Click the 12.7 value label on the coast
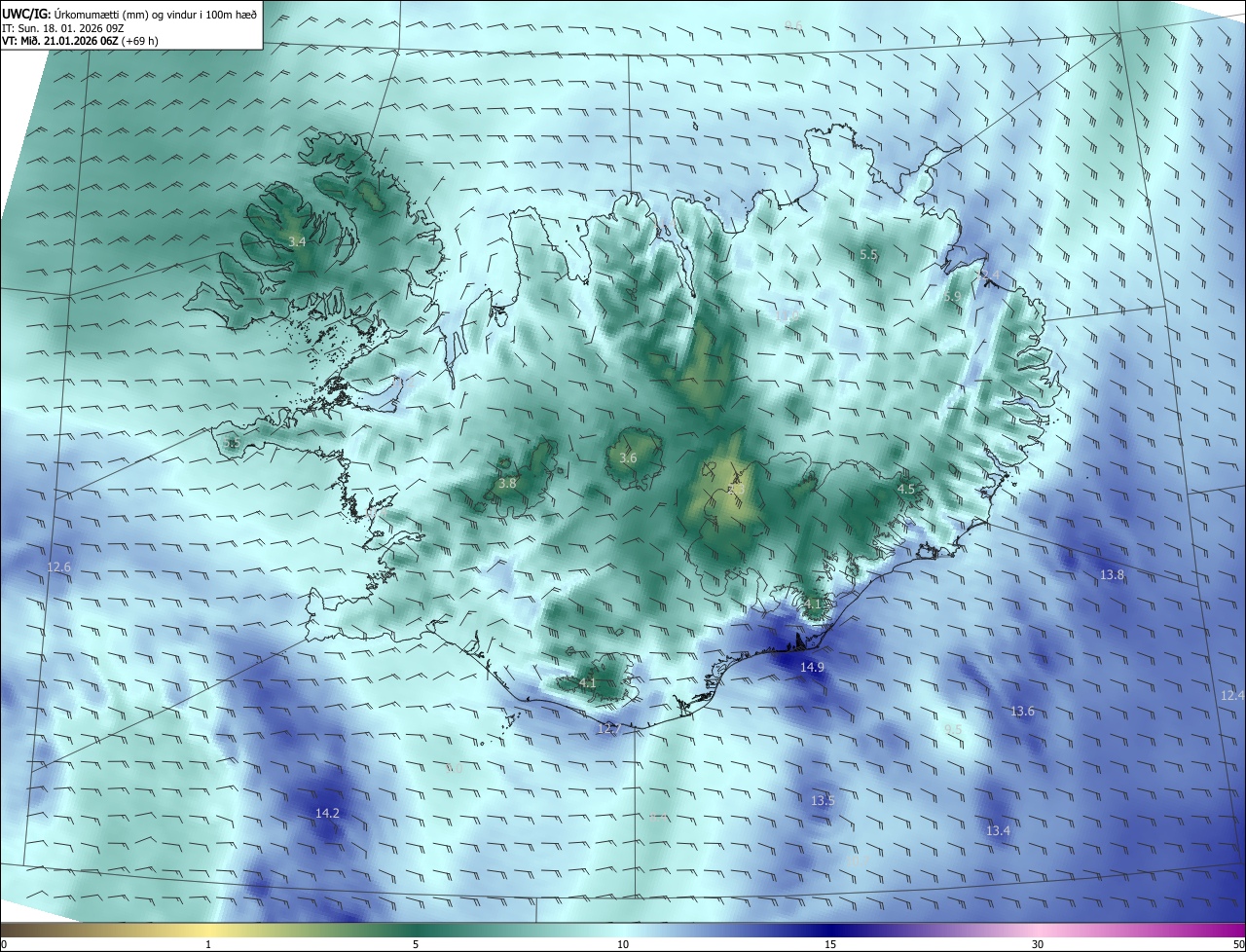Viewport: 1246px width, 952px height. 608,728
